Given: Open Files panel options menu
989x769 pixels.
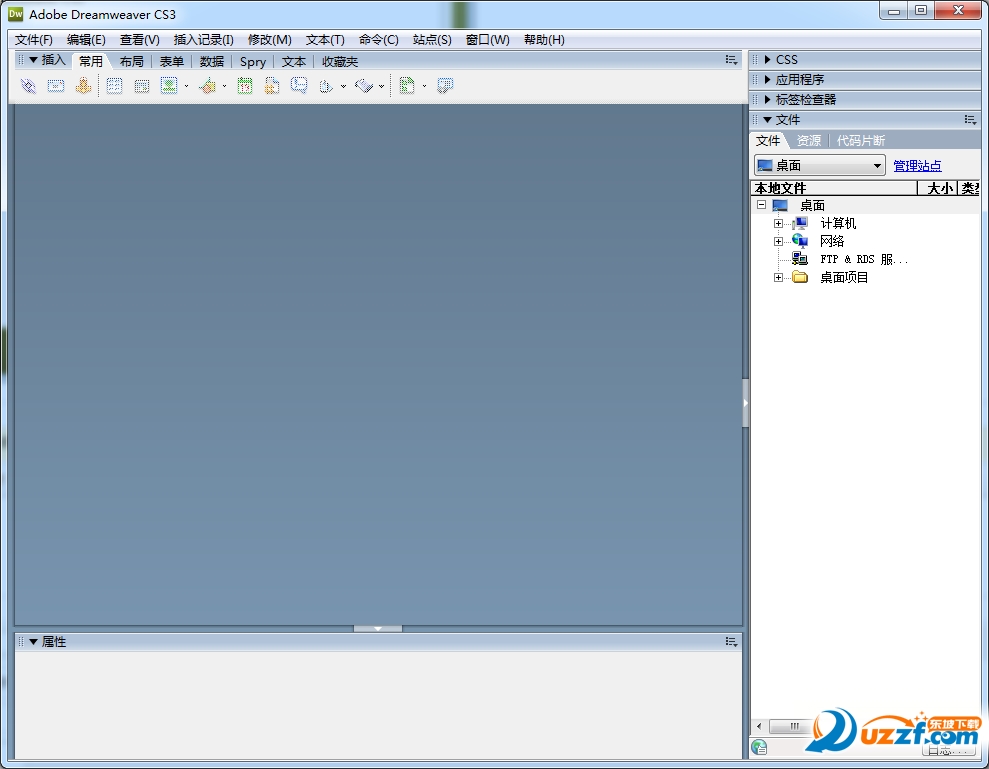Looking at the screenshot, I should [x=971, y=120].
